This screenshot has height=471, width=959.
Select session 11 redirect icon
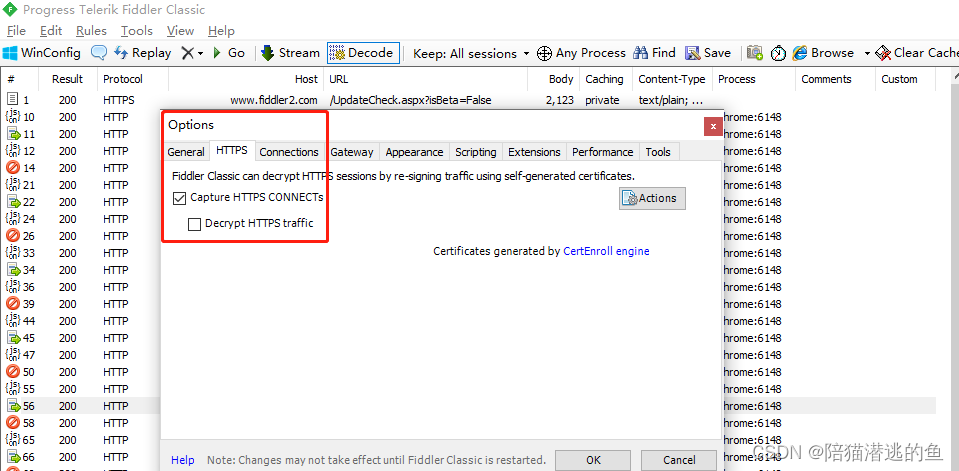(x=13, y=134)
